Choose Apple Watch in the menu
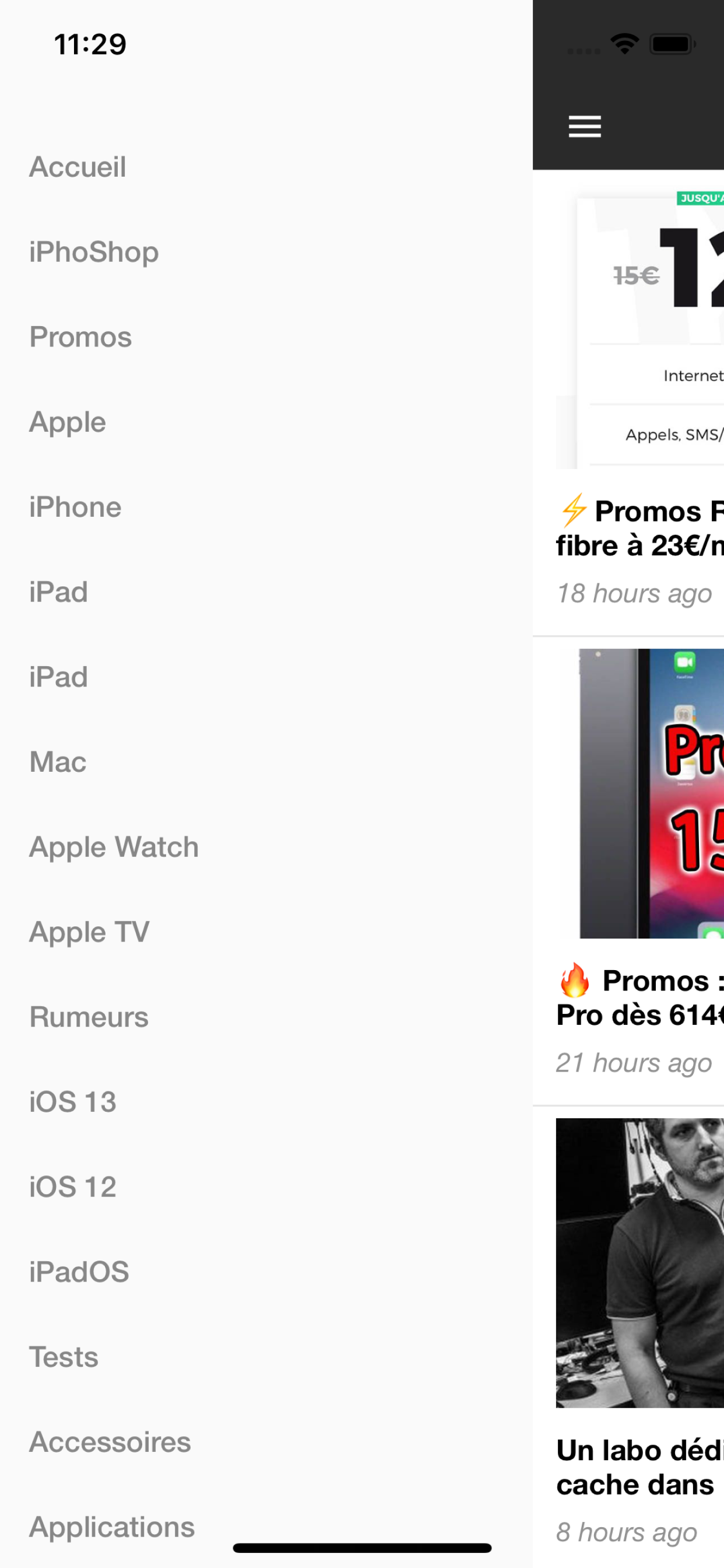Screen dimensions: 724x1568 coord(114,848)
